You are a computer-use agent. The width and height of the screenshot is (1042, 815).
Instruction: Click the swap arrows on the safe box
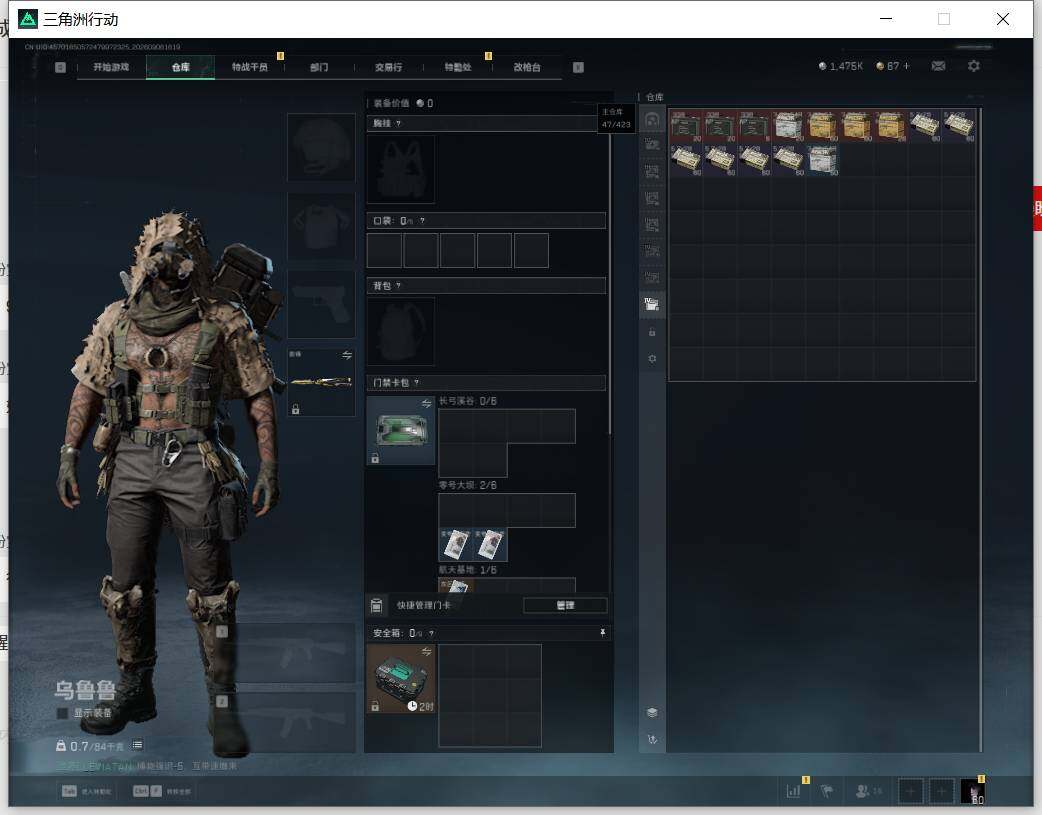point(426,651)
